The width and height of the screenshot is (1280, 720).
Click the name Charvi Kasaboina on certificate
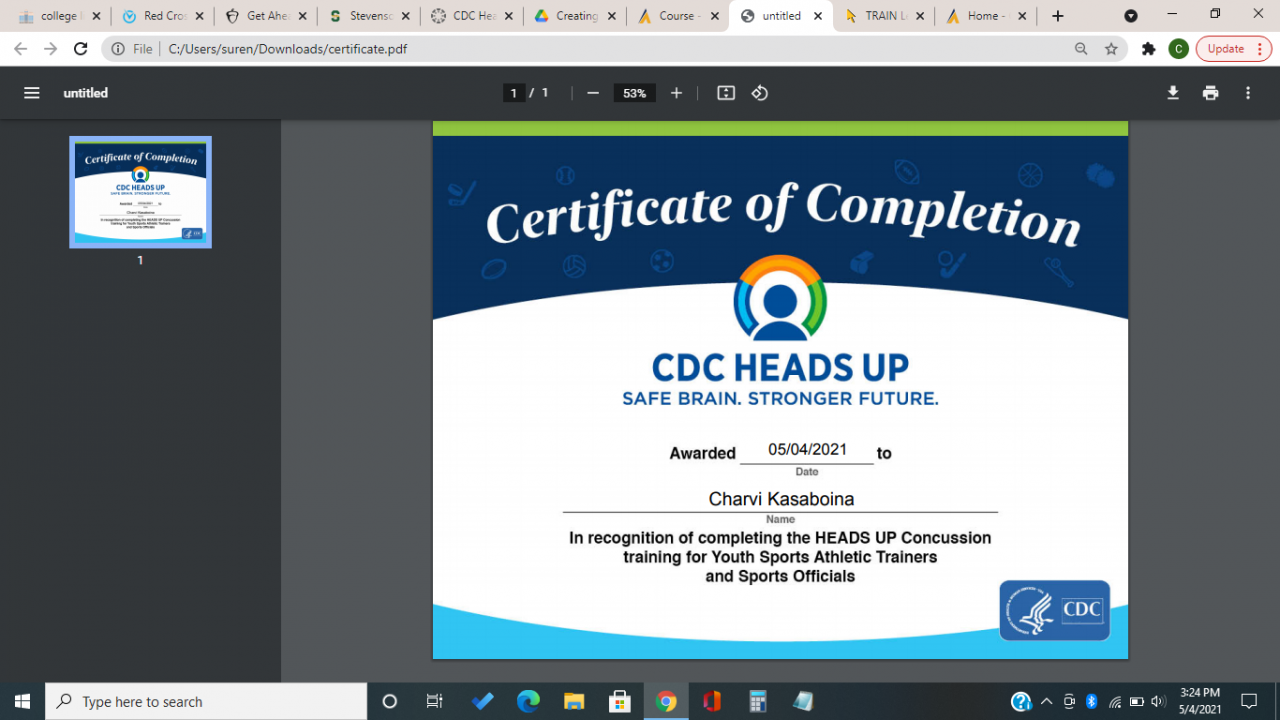click(781, 499)
